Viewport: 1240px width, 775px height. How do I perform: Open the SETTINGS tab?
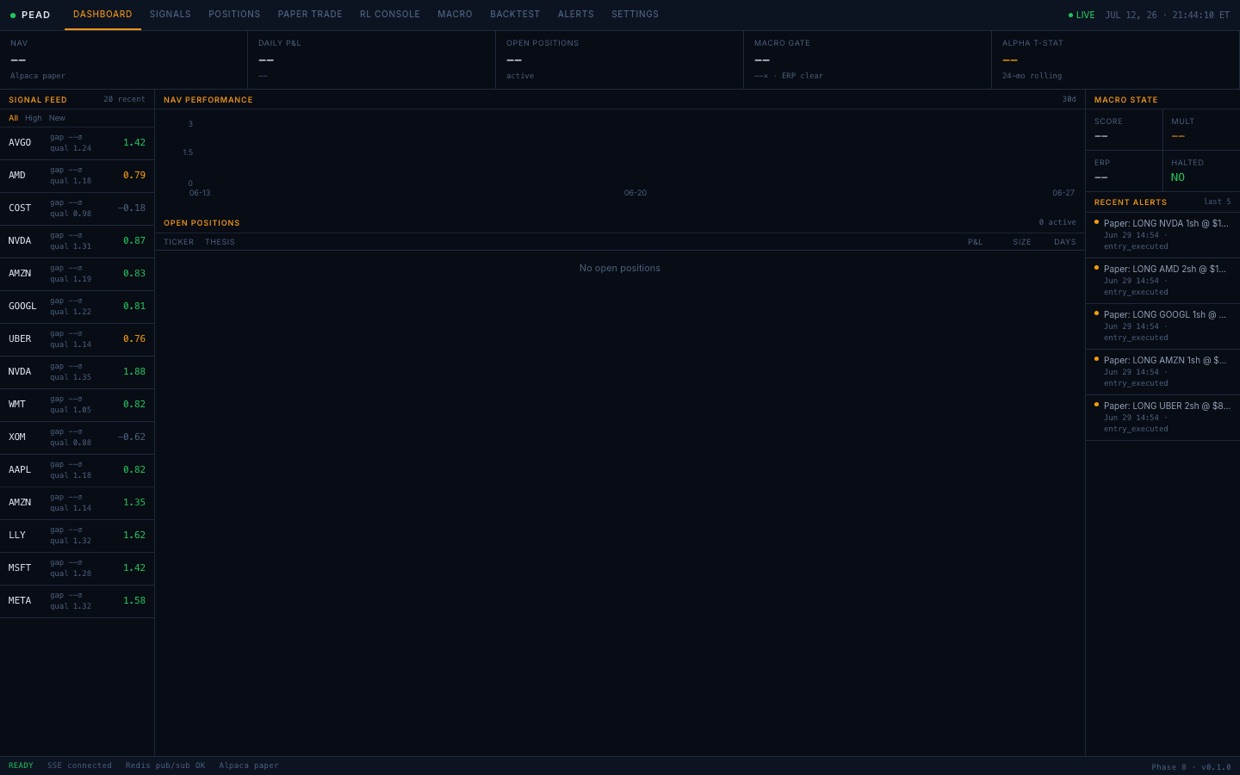(635, 15)
